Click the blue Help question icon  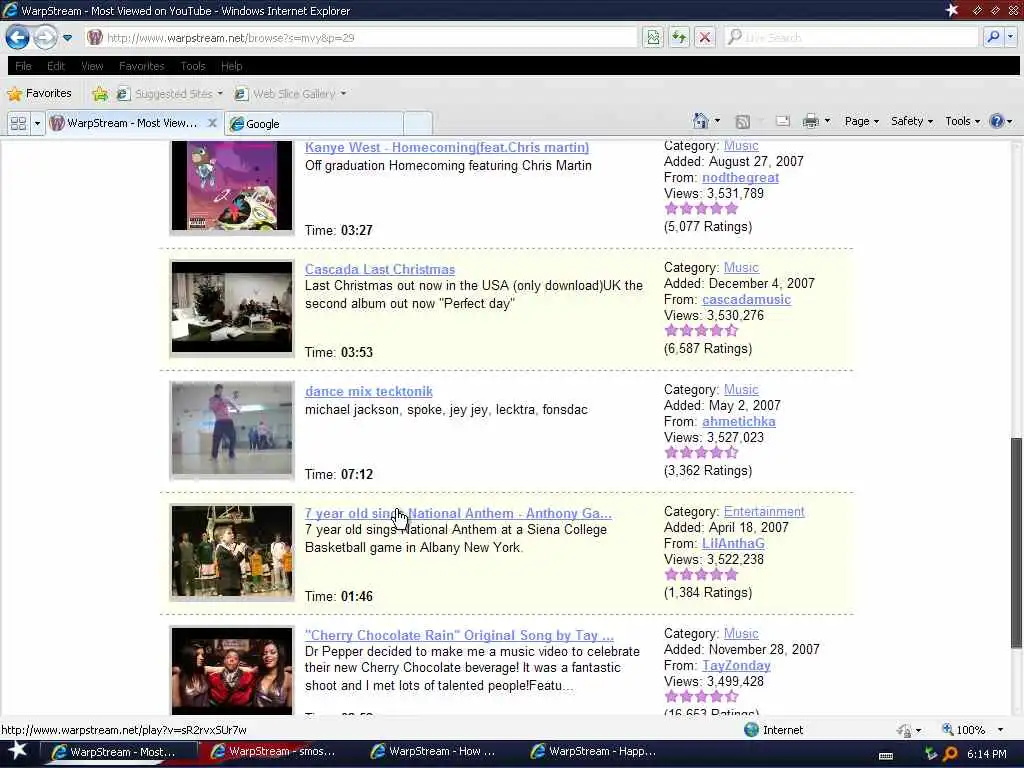997,121
